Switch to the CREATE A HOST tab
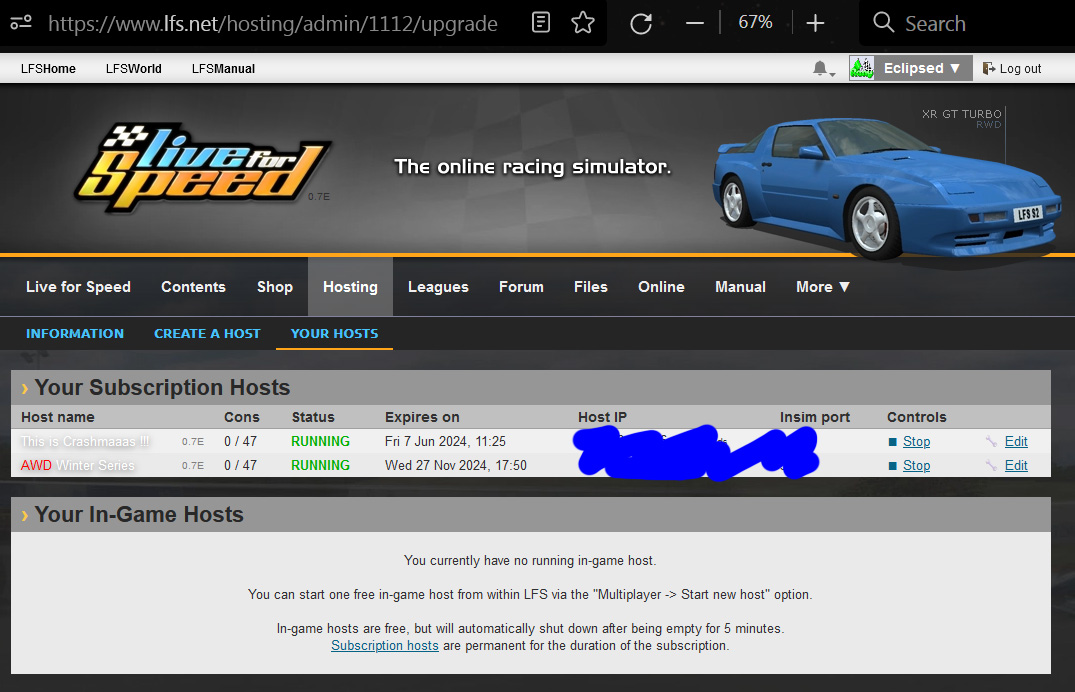Screen dimensions: 1075x692 [207, 333]
